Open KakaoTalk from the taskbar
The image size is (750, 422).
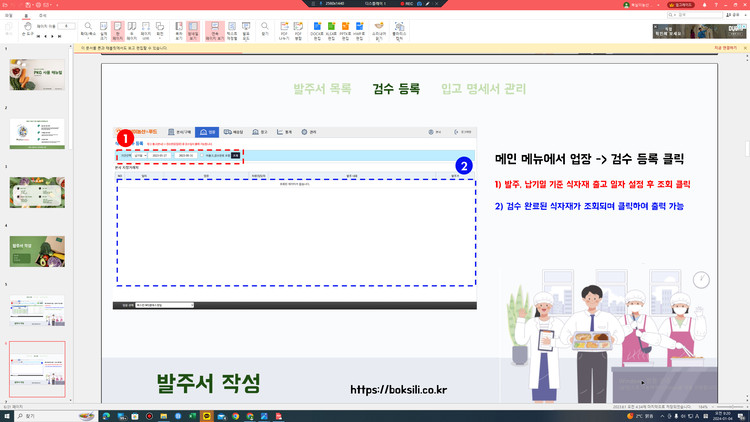[x=207, y=416]
